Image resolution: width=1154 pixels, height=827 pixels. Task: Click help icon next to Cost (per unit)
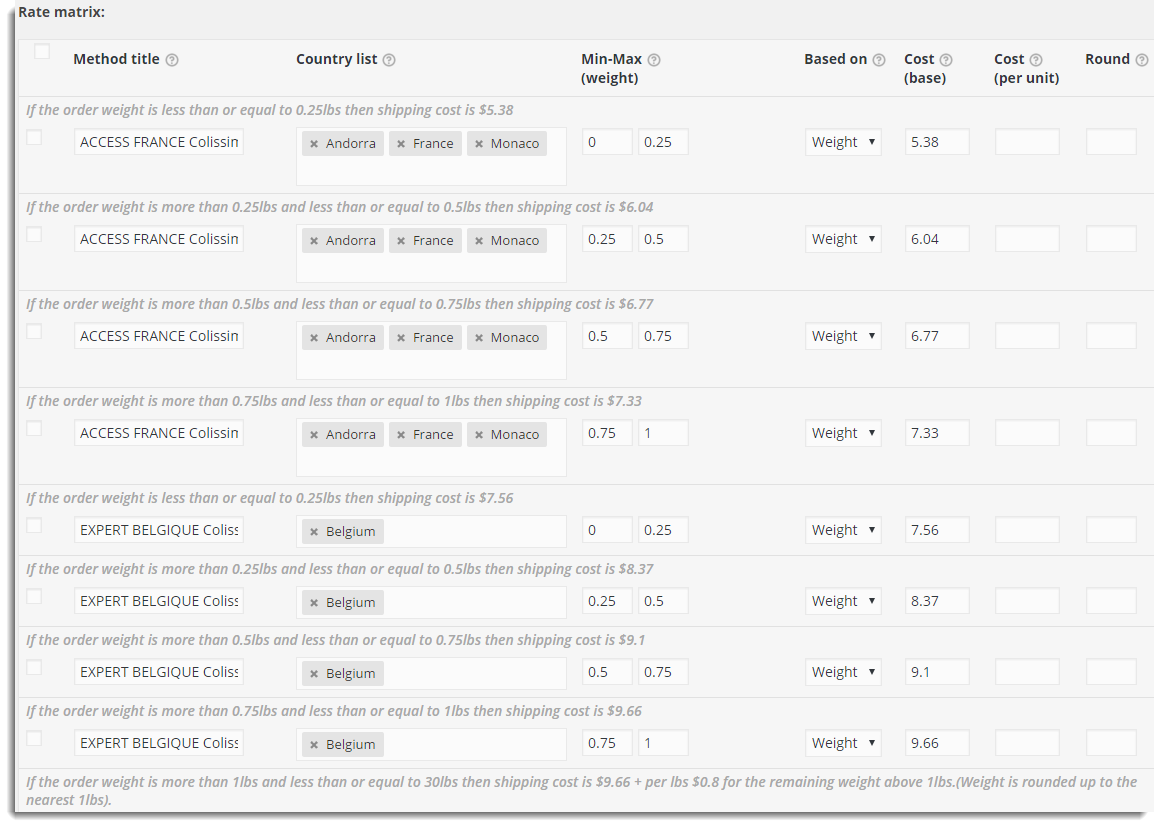click(x=1036, y=60)
